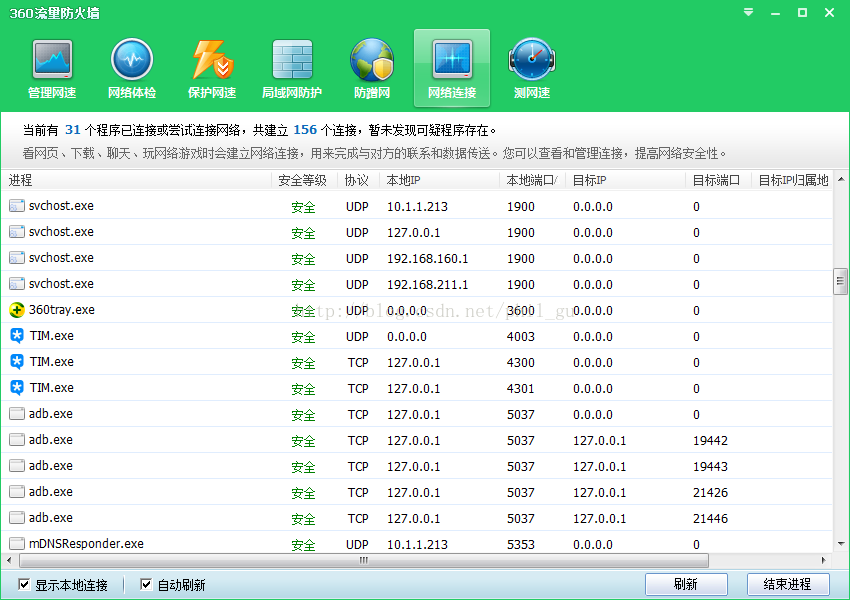Click local IP 192.168.160.1 cell
Screen dimensions: 850x600
coord(427,259)
